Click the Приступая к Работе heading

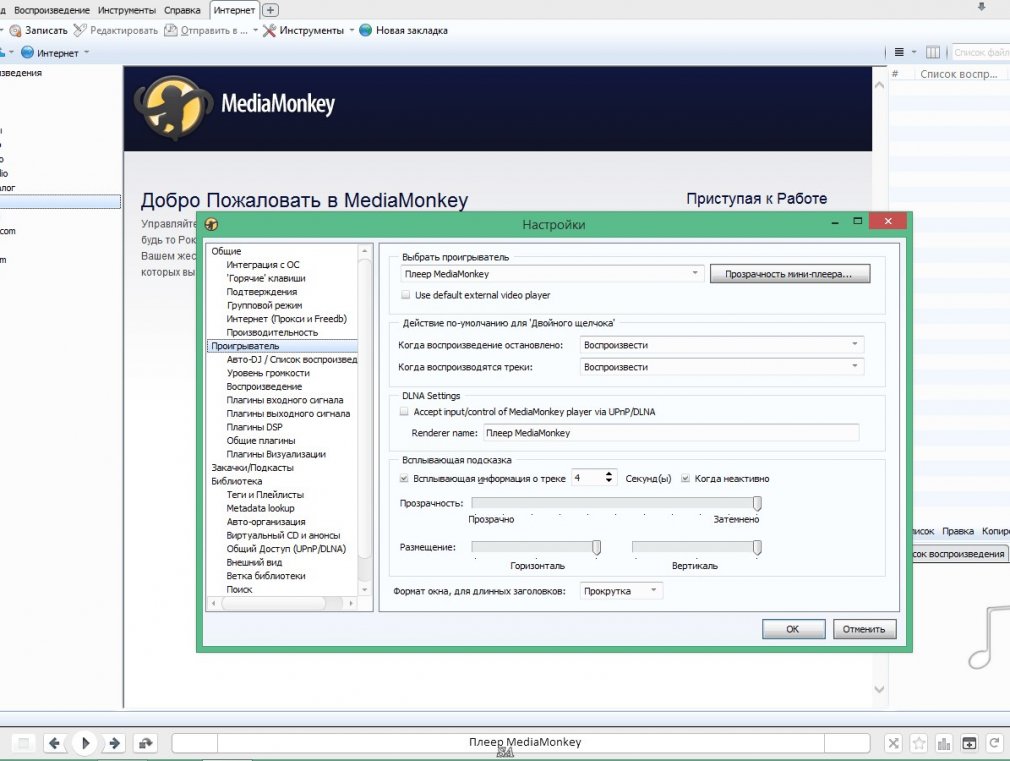tap(756, 198)
